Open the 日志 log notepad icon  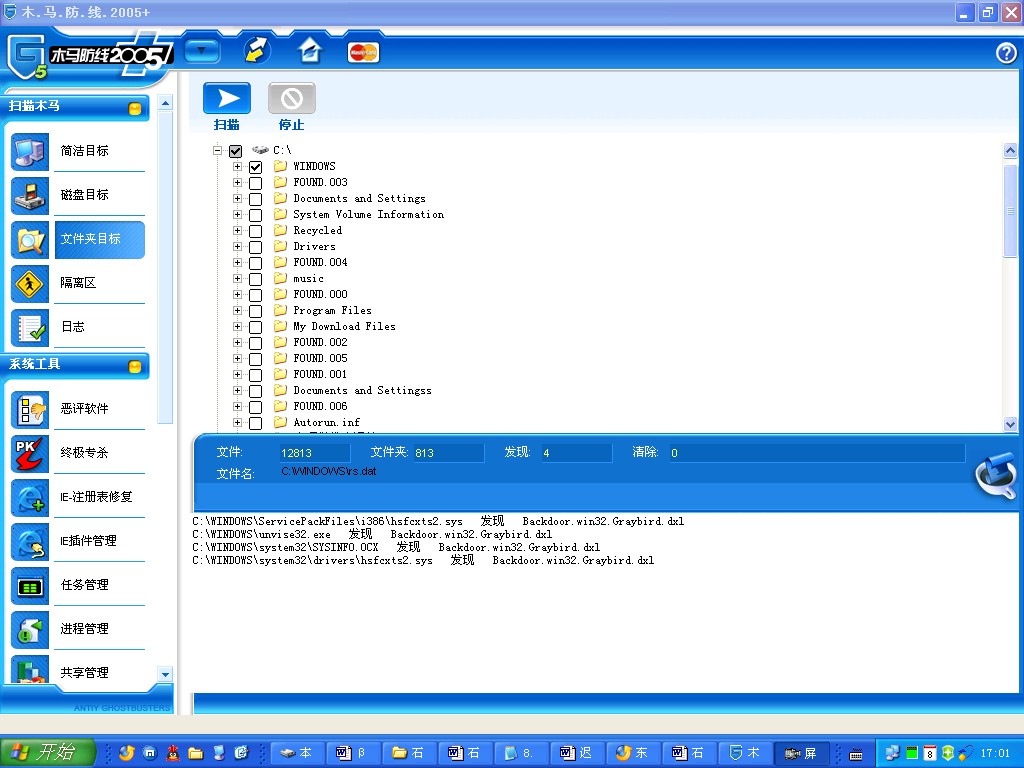[x=30, y=327]
